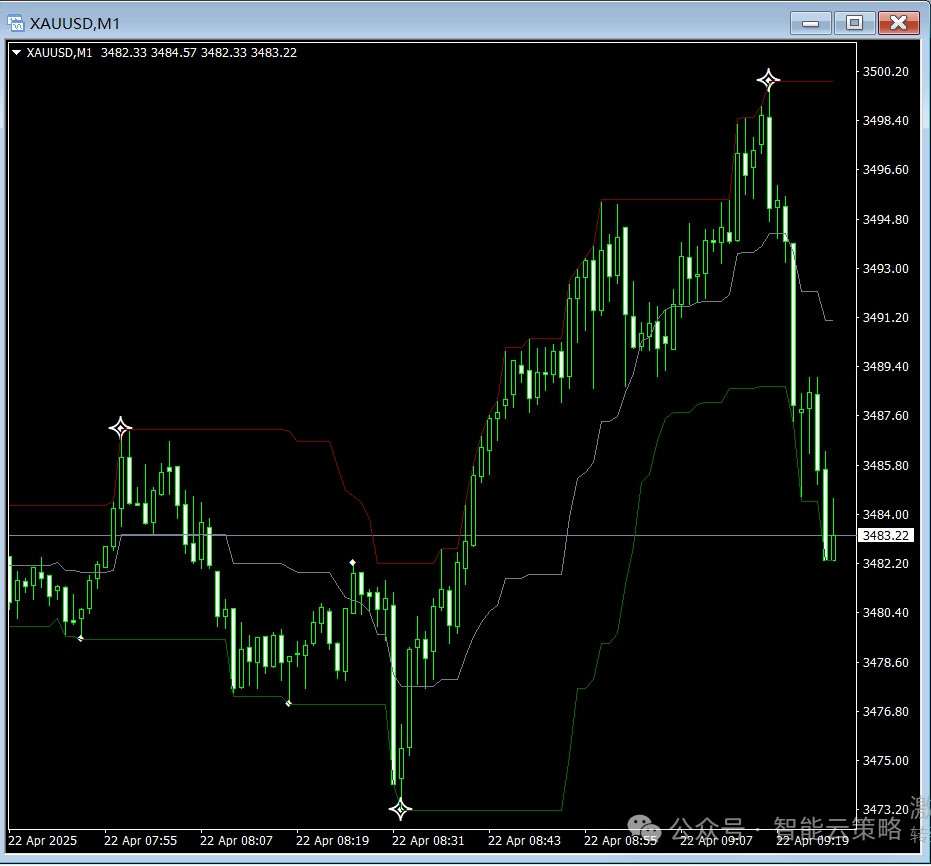
Task: Select the star marker at the 3473 low
Action: point(400,808)
